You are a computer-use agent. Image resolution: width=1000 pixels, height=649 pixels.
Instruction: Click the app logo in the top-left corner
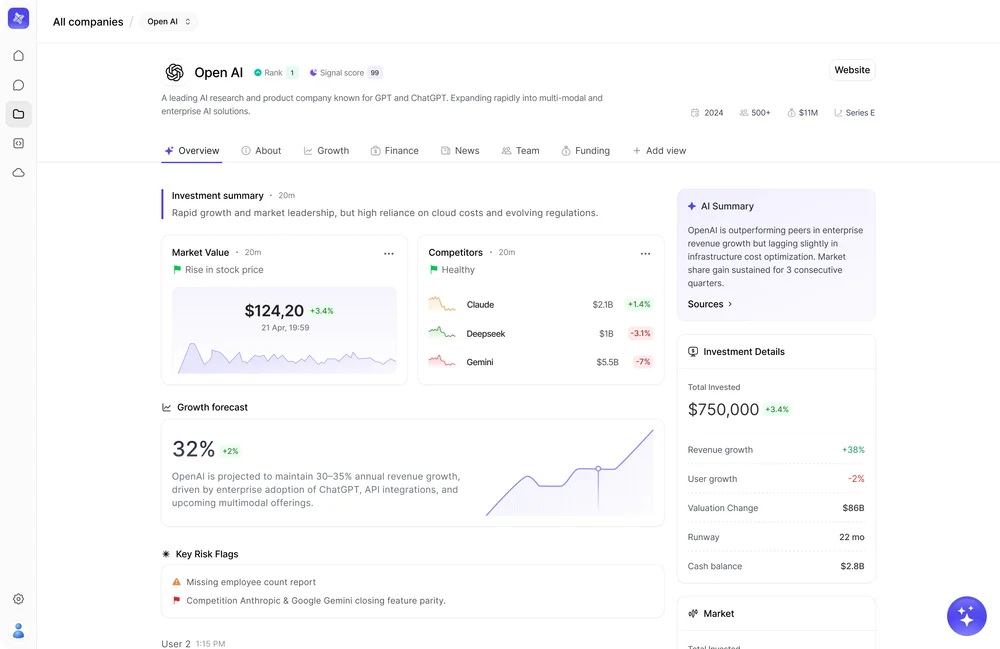tap(18, 18)
